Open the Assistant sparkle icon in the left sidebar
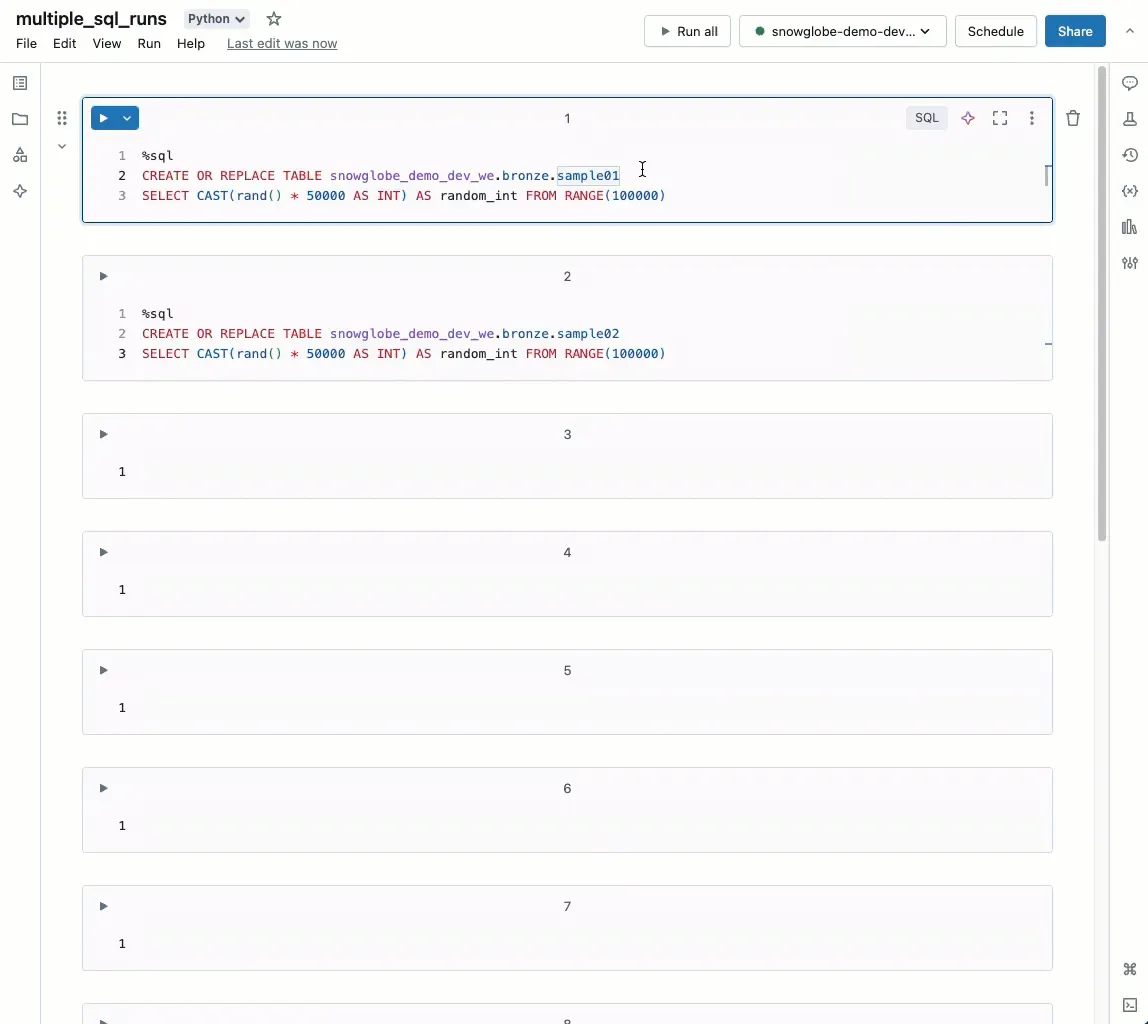This screenshot has width=1148, height=1024. click(20, 191)
